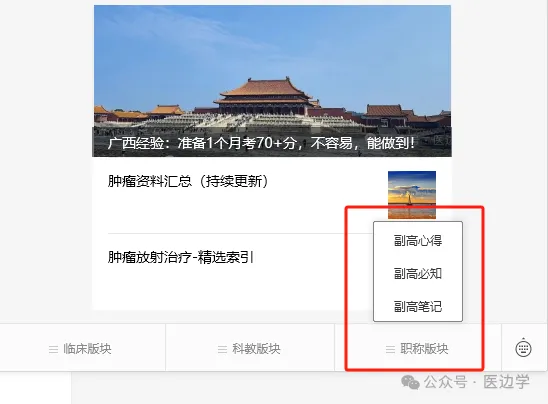Click the orange-roofed palace hall in the cover
Screen dimensions: 548x404
pos(266,96)
